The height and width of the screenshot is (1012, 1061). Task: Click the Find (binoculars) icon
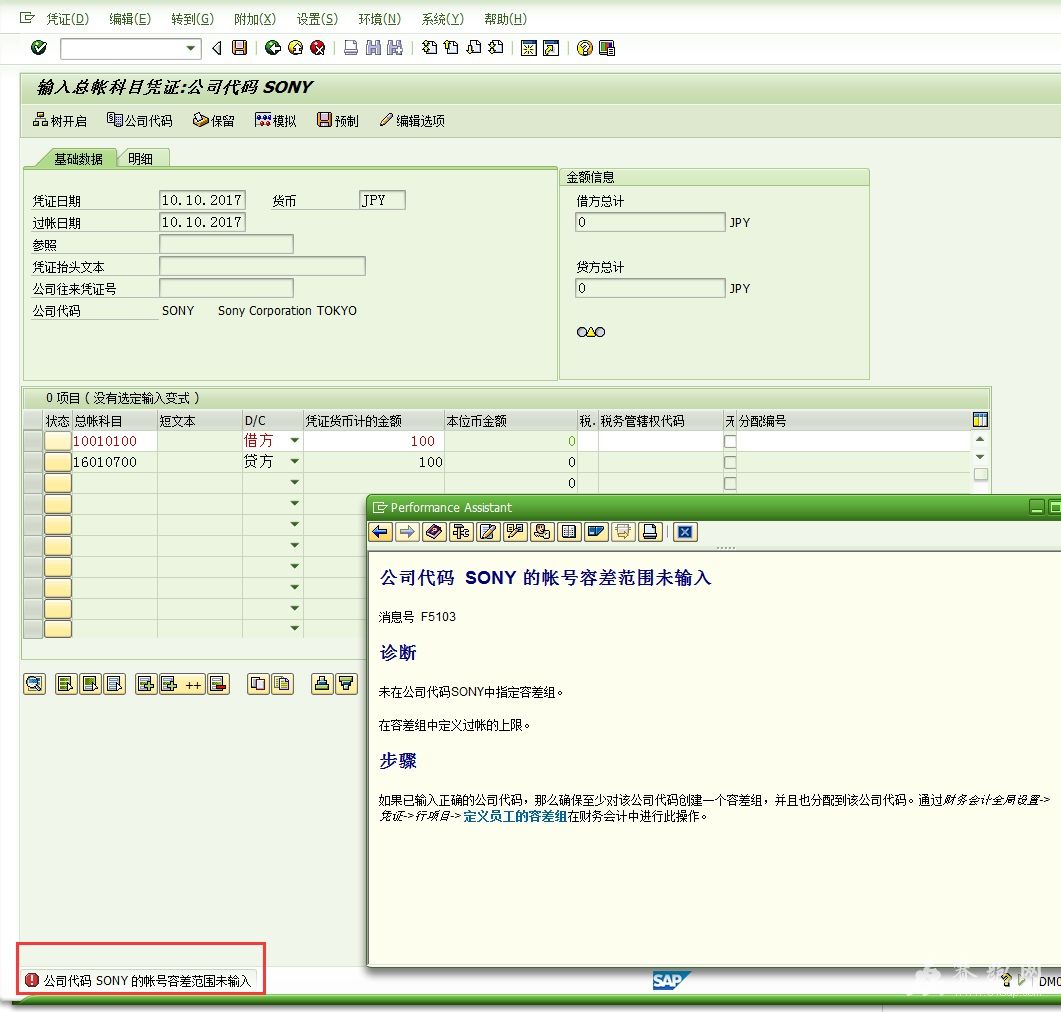(373, 47)
